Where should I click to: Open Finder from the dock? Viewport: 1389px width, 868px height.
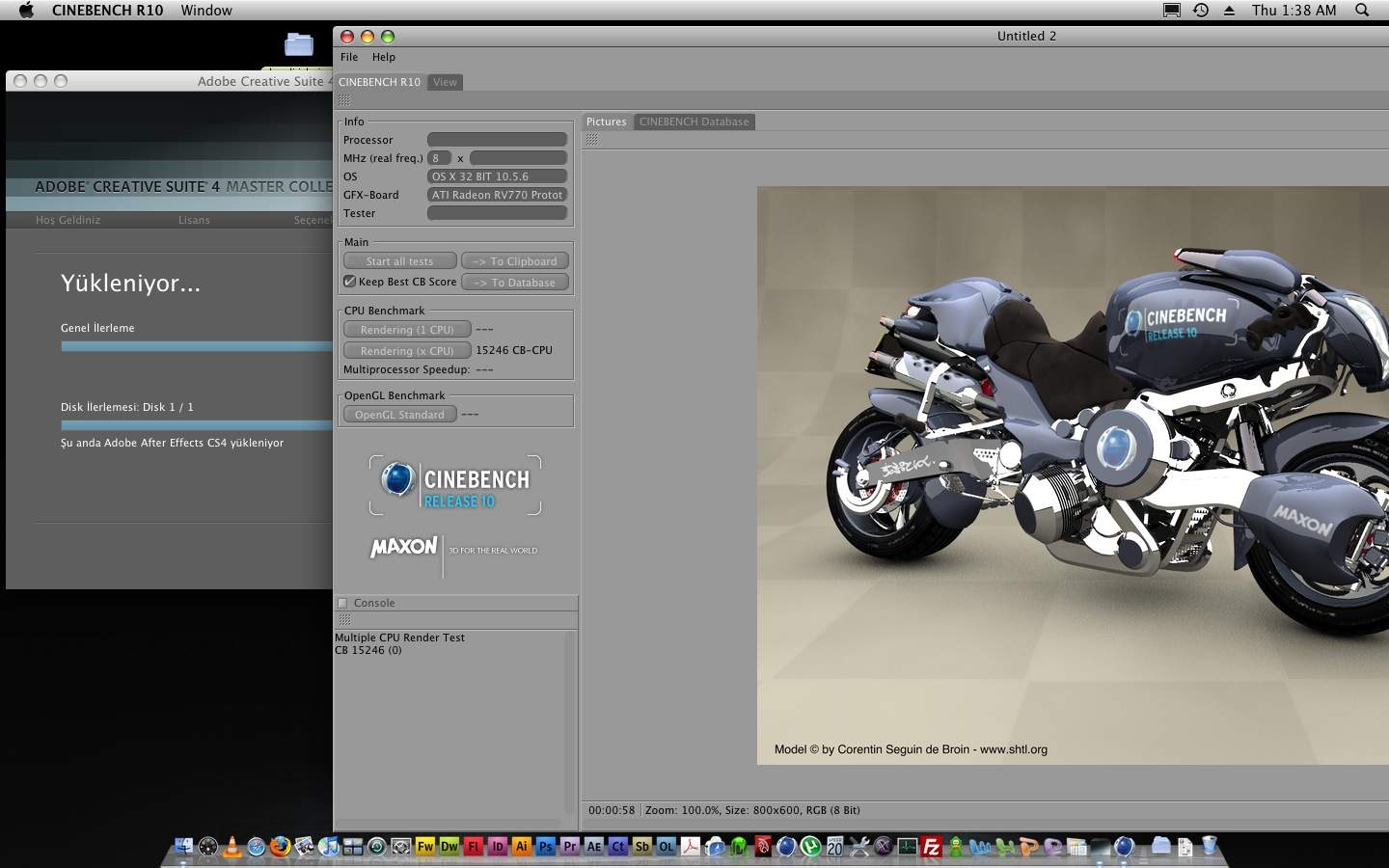[x=183, y=847]
